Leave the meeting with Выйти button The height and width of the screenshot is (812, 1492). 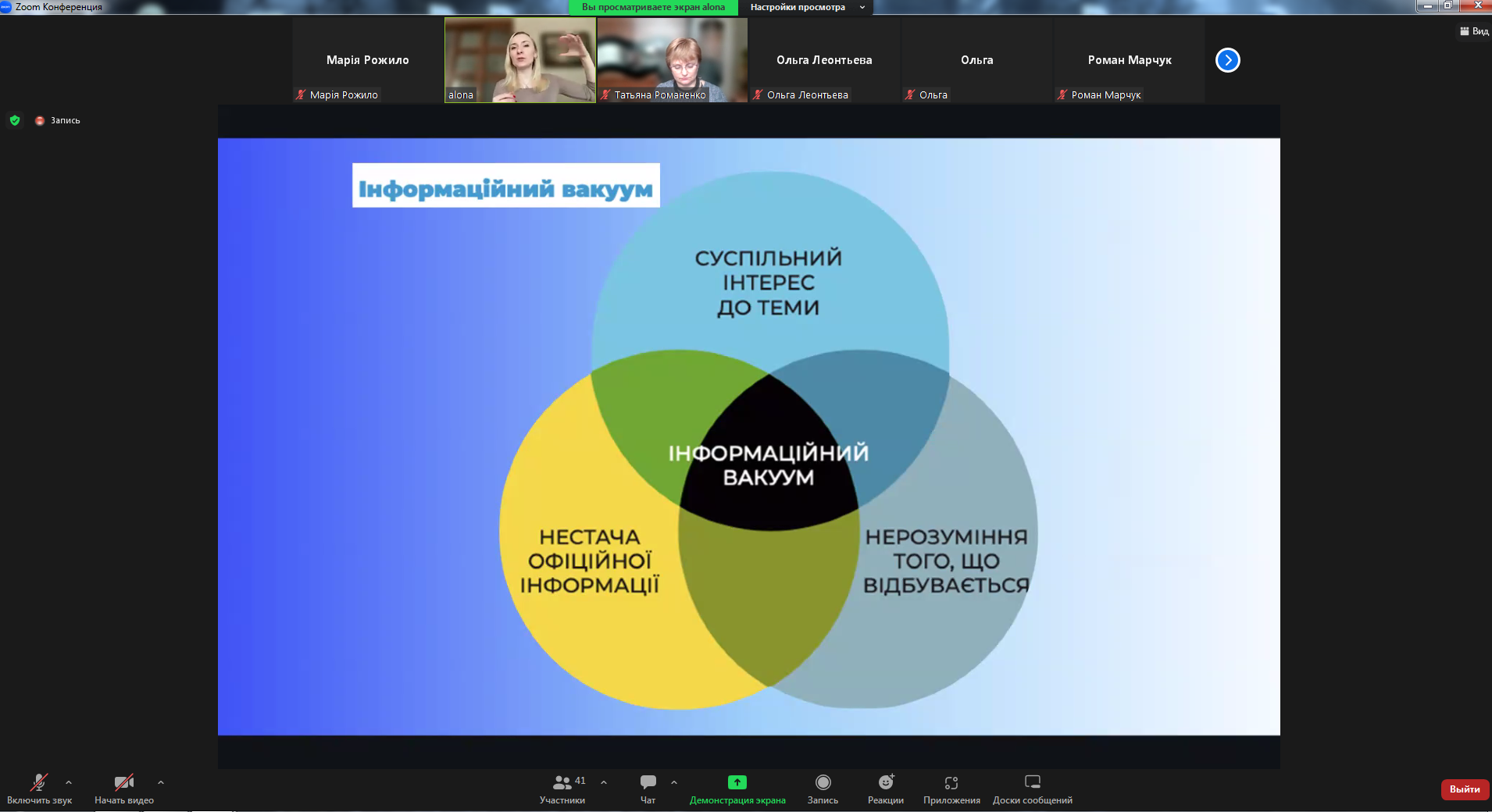coord(1464,789)
